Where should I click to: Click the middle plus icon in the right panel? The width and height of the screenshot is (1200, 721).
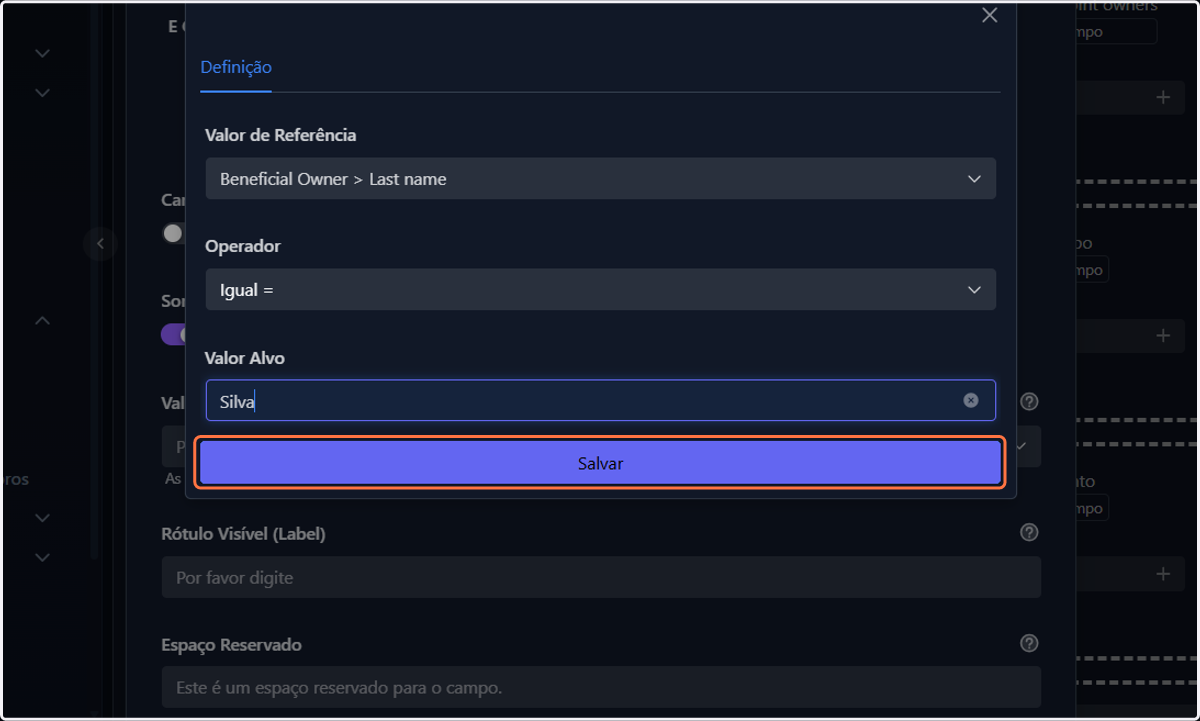[1163, 336]
